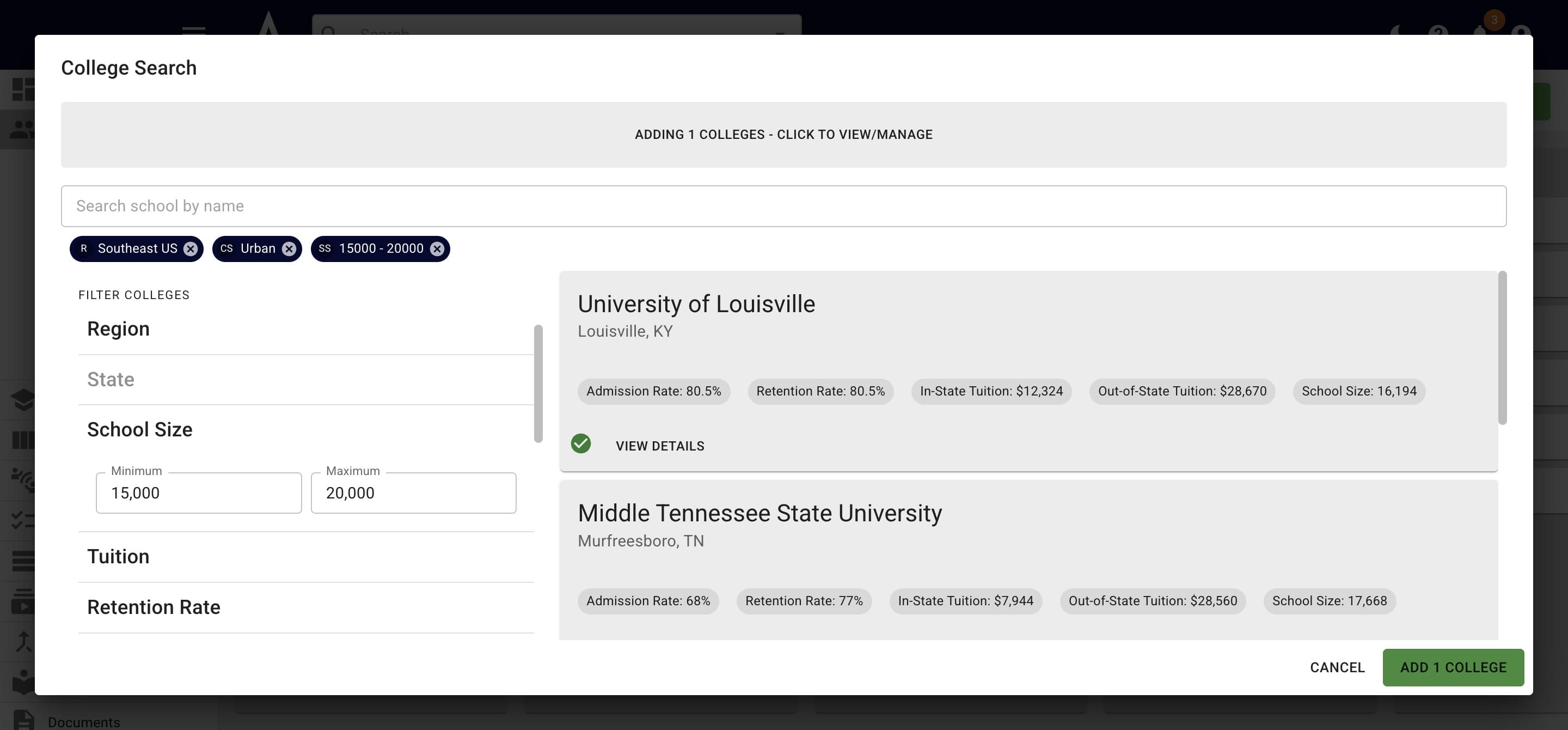
Task: Click School Size: 16,194 chip
Action: 1359,391
